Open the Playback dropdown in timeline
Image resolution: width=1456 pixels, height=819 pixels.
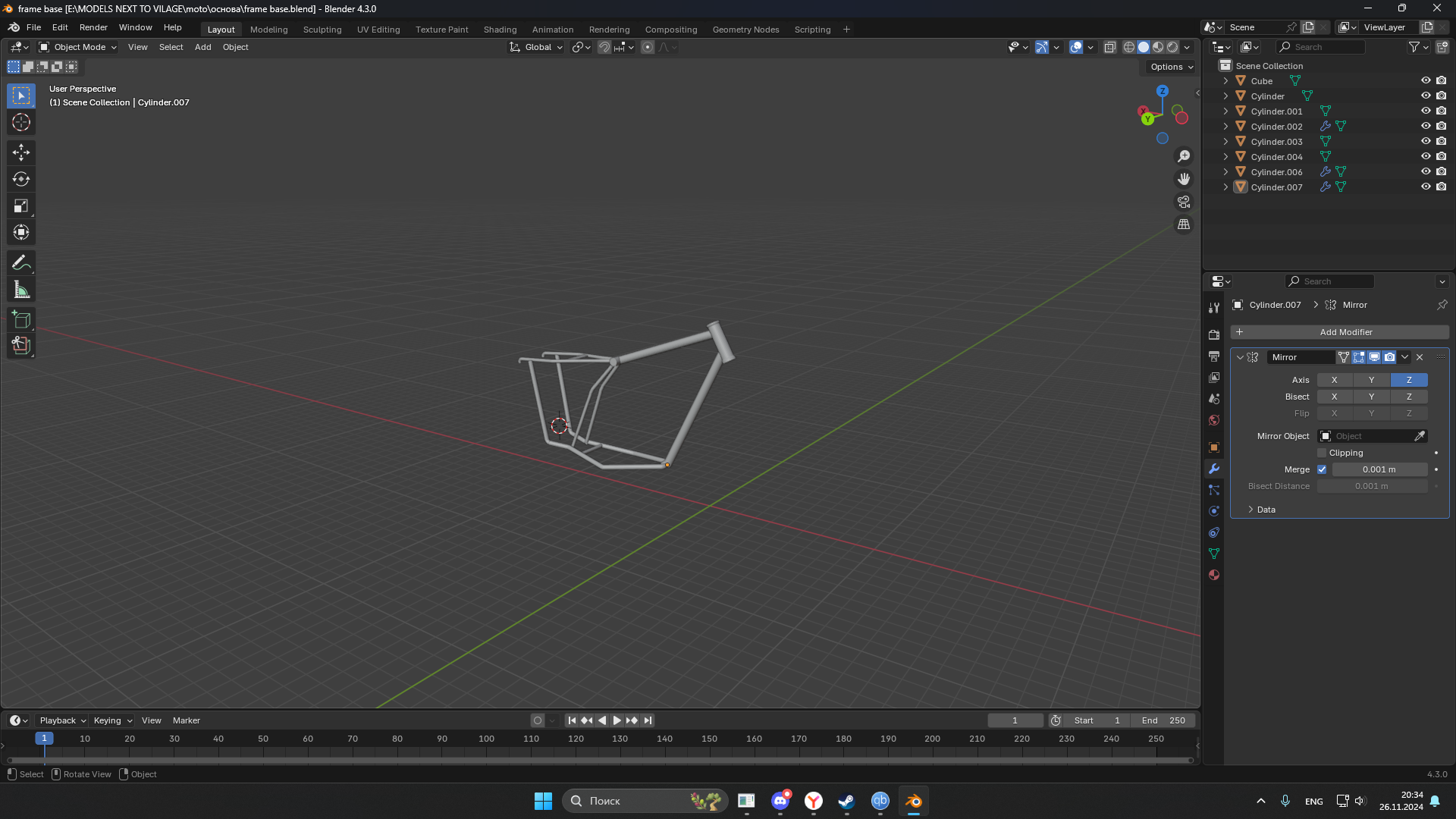(62, 720)
